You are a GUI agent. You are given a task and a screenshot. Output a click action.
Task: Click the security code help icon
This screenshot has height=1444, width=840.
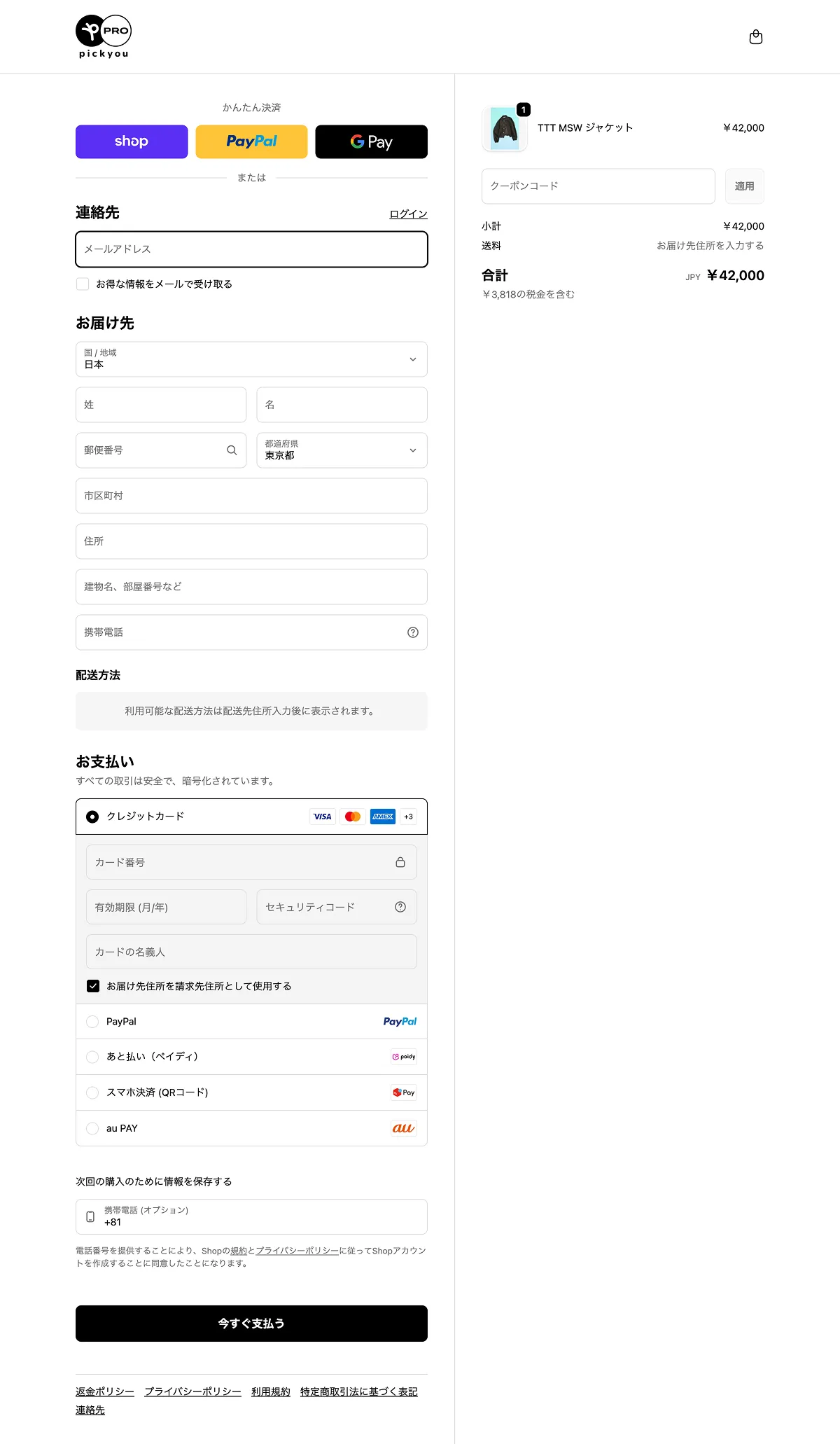coord(400,907)
